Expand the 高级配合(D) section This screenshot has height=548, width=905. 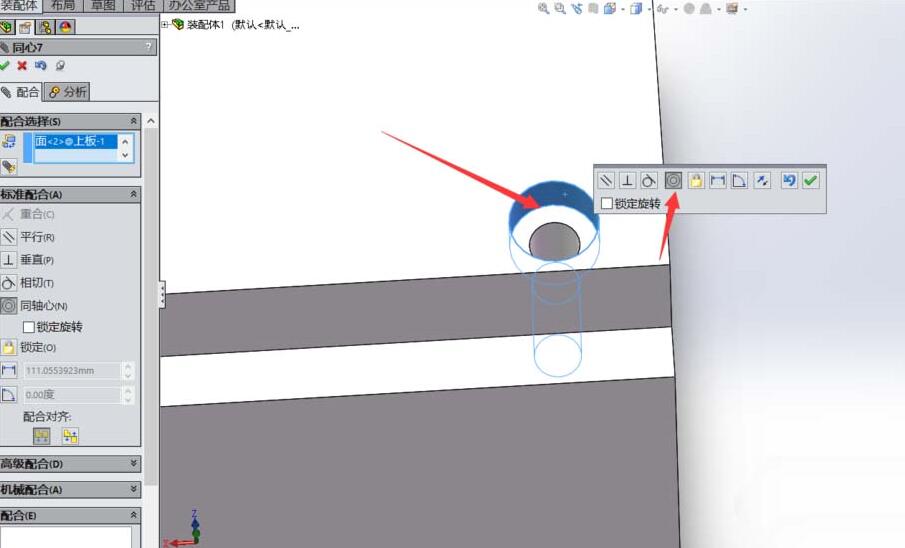pos(133,463)
